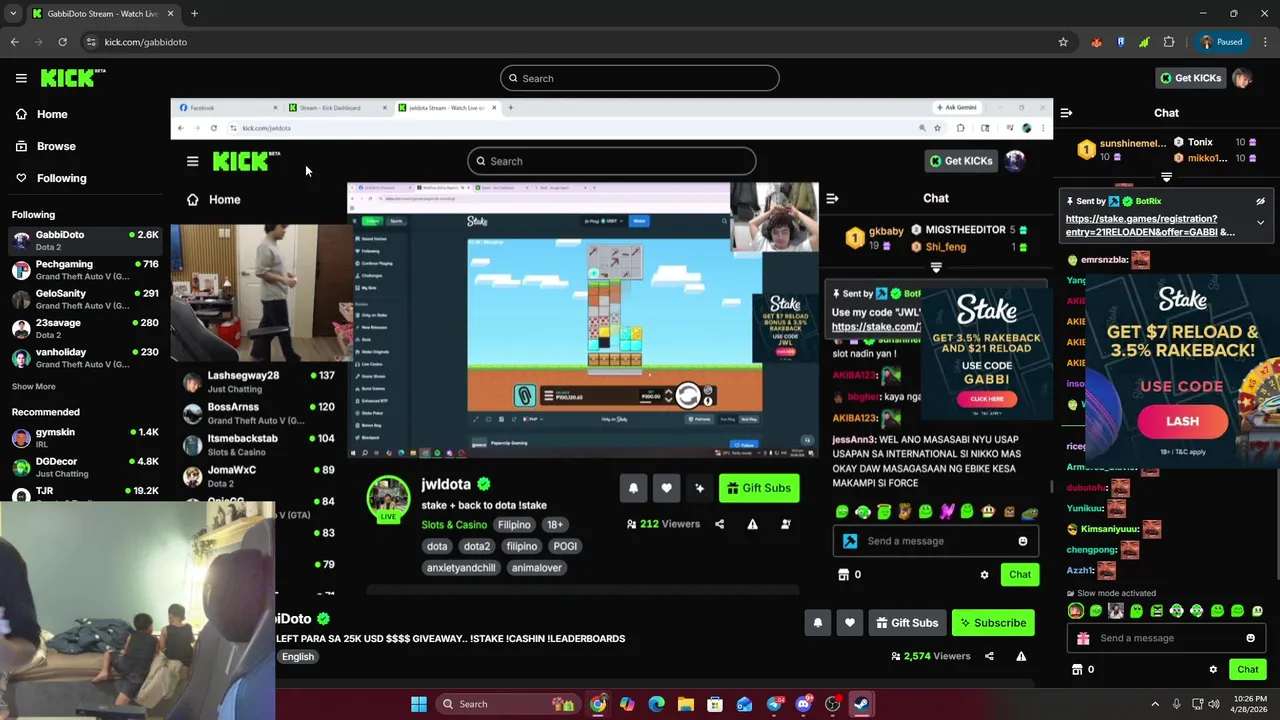Open a new Chrome tab
Viewport: 1280px width, 720px height.
click(x=194, y=14)
